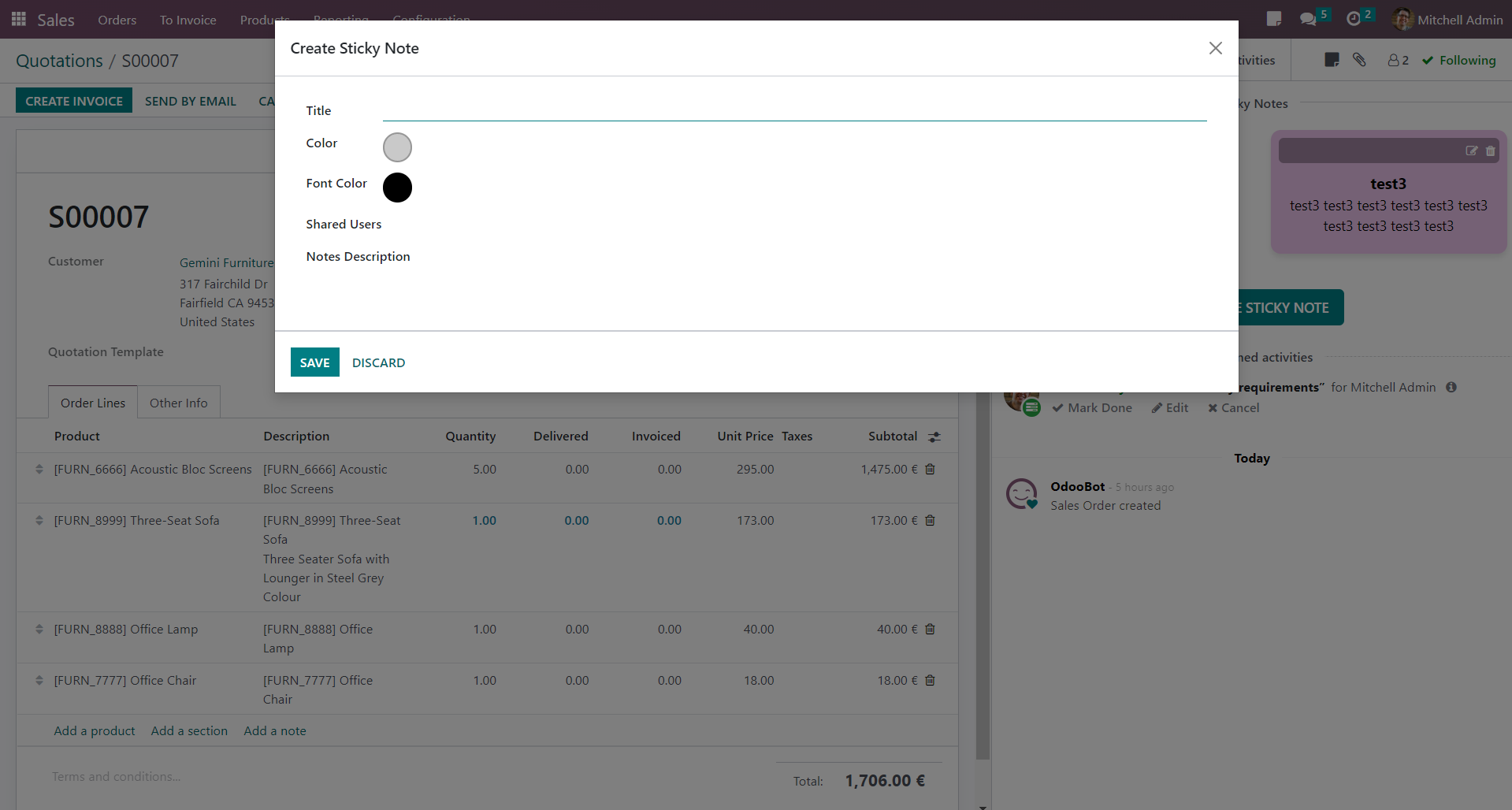Open the apps grid menu icon
This screenshot has height=810, width=1512.
coord(19,19)
